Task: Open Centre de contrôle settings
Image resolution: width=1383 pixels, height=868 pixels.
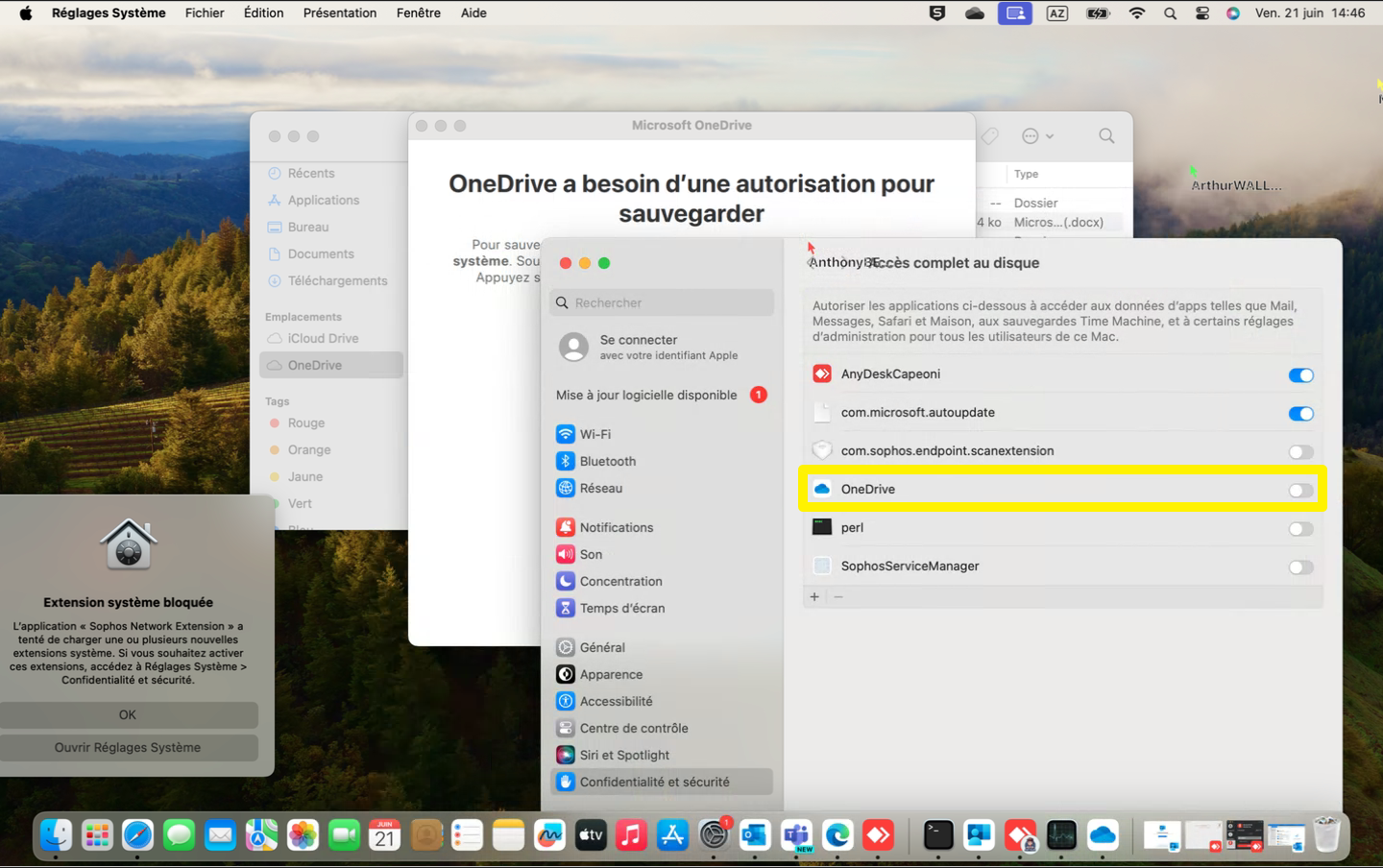Action: [662, 728]
